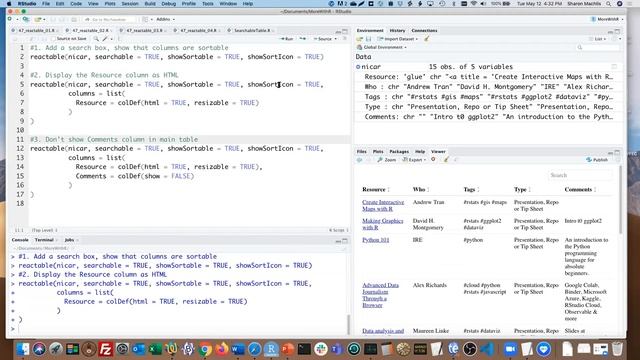640x360 pixels.
Task: View nicar data with grid icon
Action: pos(614,67)
